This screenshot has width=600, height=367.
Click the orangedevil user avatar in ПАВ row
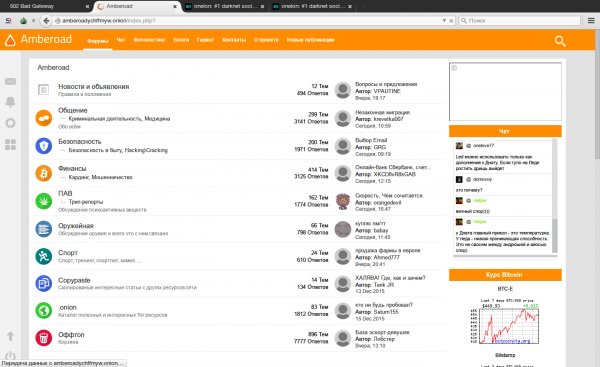(x=343, y=201)
